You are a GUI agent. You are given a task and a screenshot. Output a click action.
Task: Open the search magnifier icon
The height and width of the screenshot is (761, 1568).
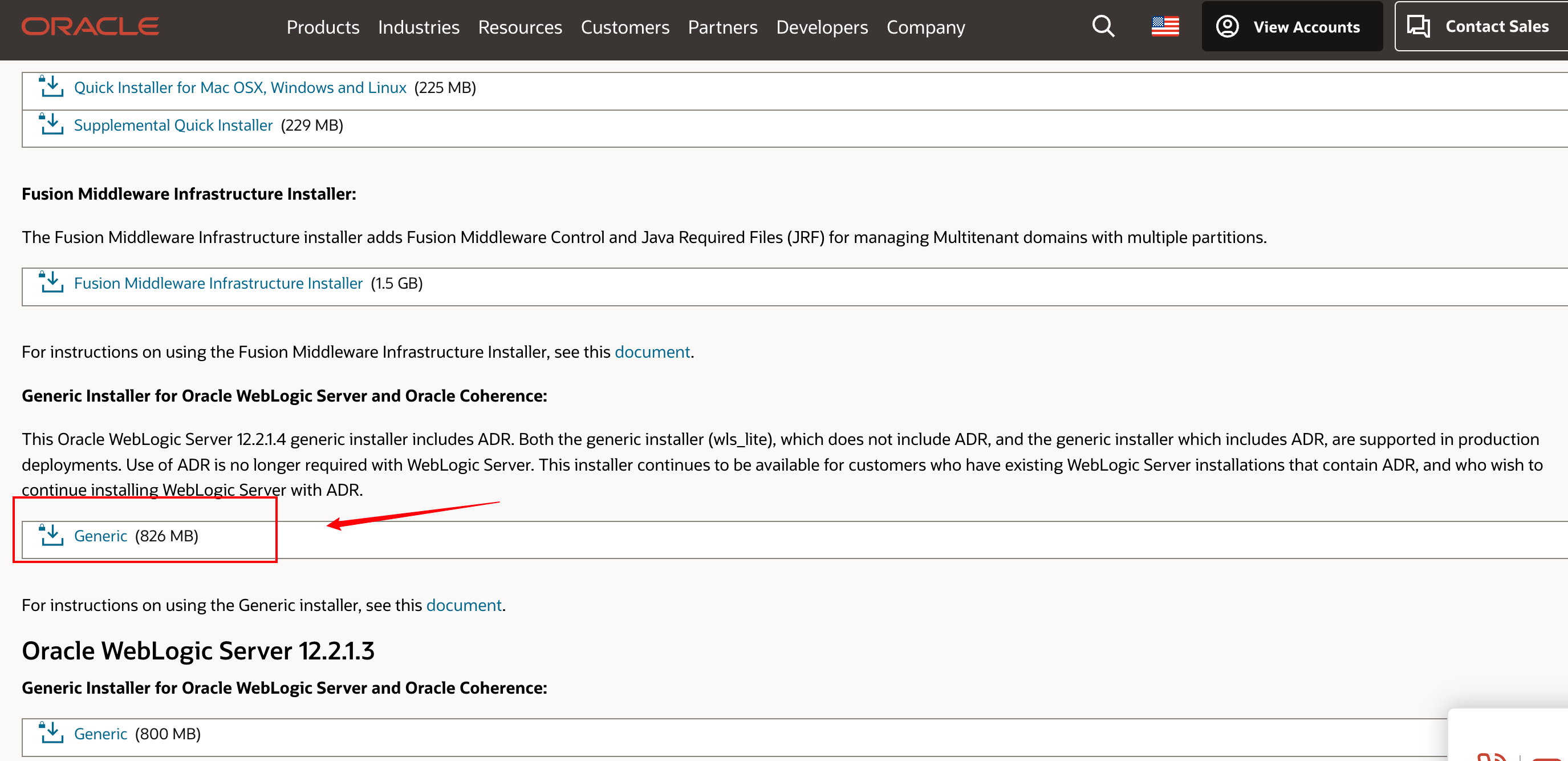click(1103, 26)
